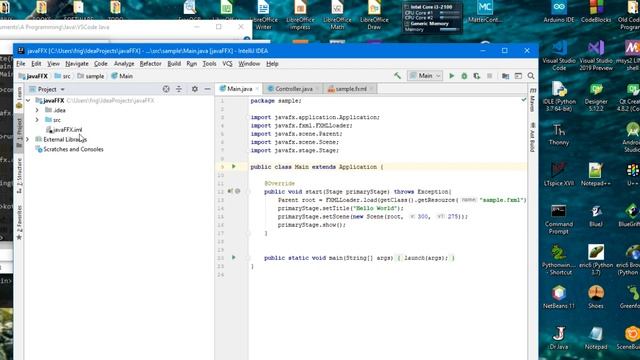Open Project panel settings gear
The image size is (640, 360).
point(195,89)
